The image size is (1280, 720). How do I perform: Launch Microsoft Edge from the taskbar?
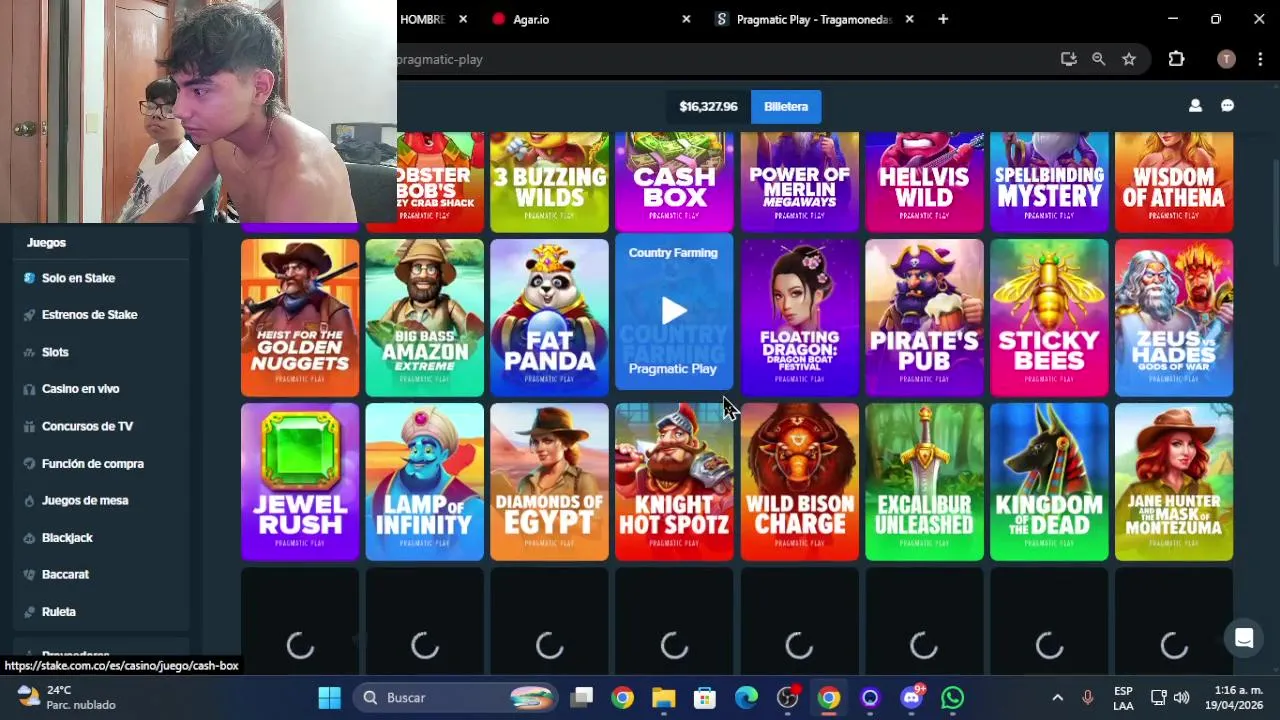(x=746, y=698)
